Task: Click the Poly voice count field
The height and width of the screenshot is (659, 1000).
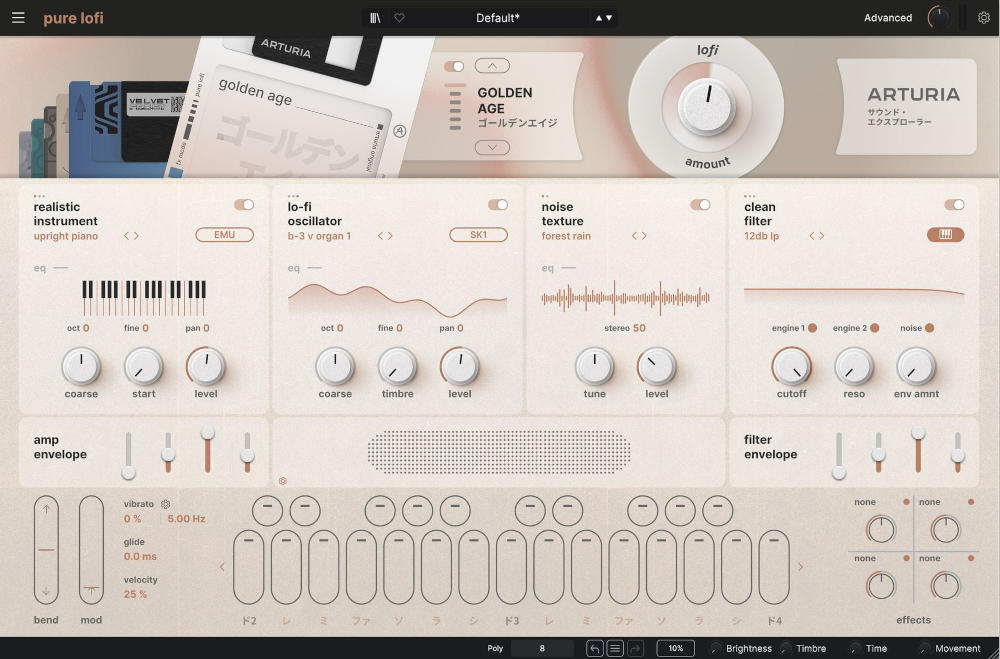Action: coord(542,648)
